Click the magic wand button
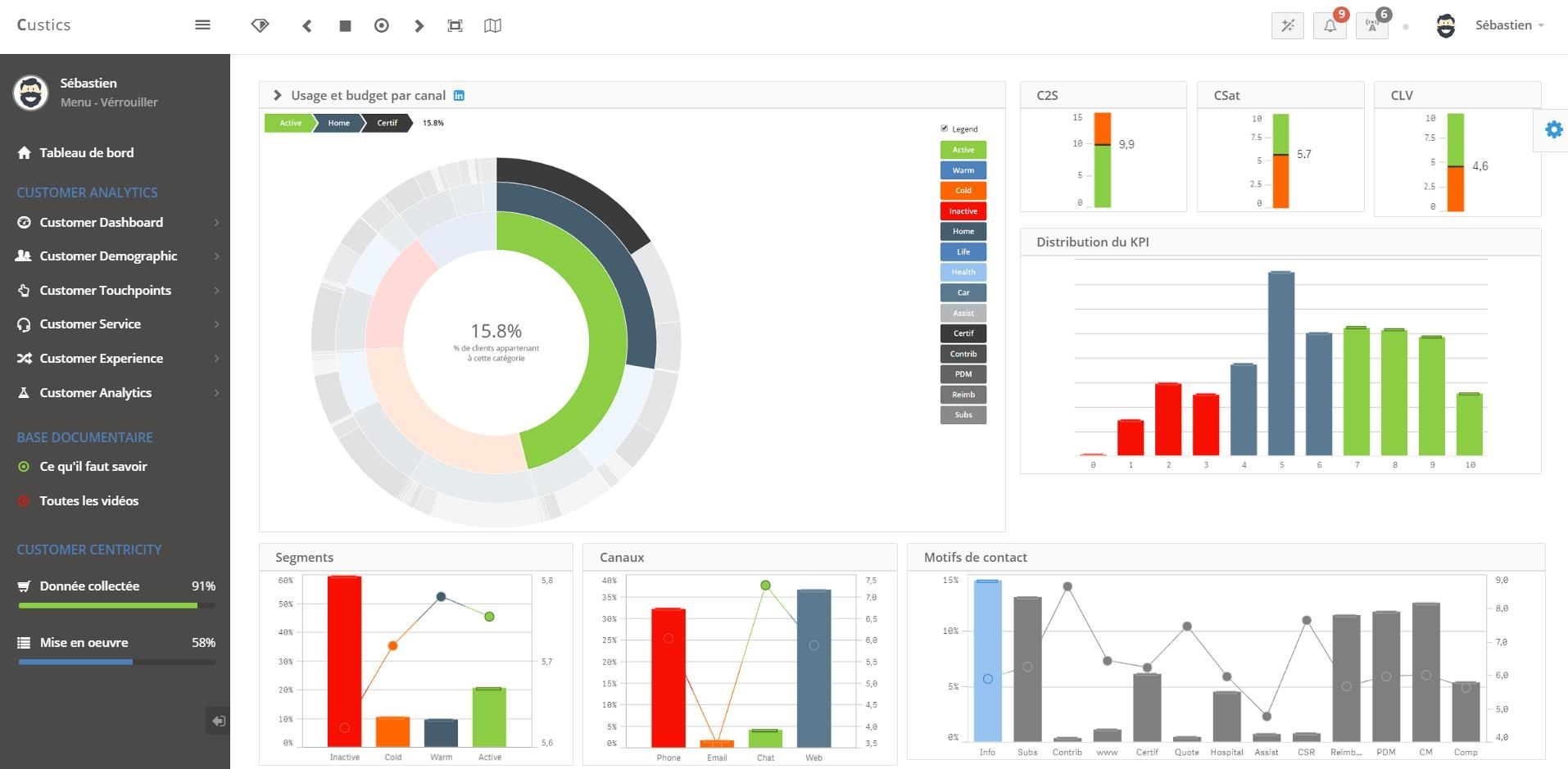 click(1288, 25)
